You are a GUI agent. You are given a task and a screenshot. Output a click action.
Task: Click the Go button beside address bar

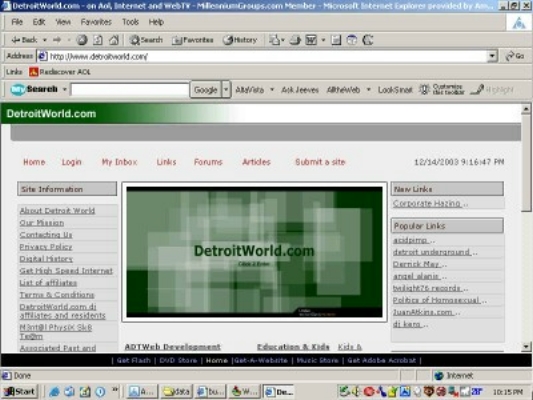coord(515,56)
